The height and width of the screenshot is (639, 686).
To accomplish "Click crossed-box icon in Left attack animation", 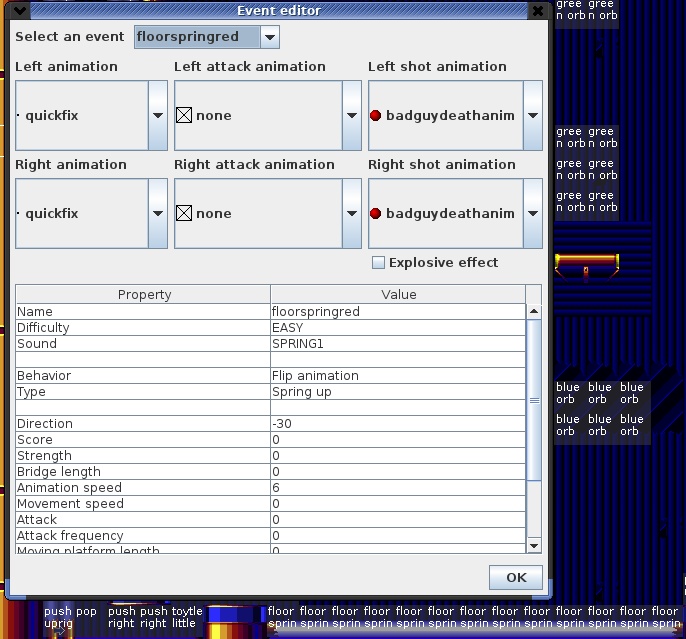I will [184, 115].
